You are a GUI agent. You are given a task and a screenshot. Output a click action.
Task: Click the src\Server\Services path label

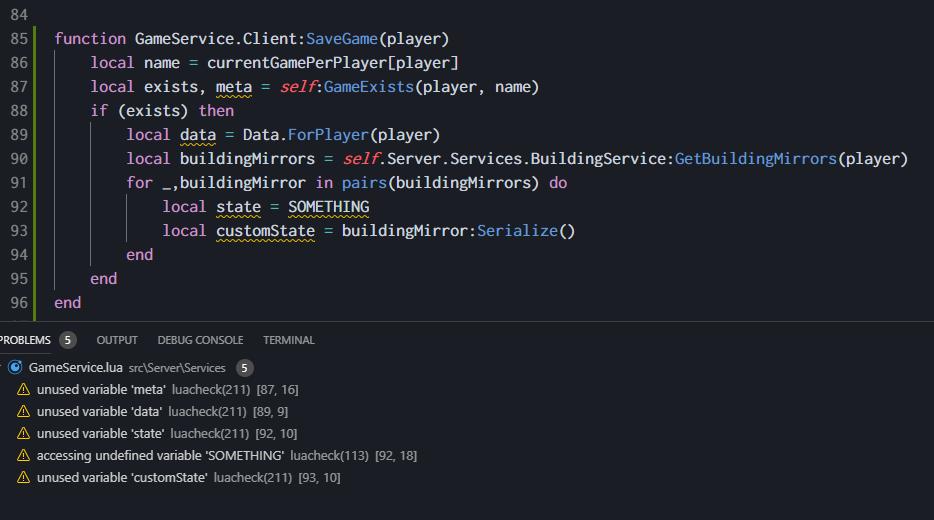[177, 368]
